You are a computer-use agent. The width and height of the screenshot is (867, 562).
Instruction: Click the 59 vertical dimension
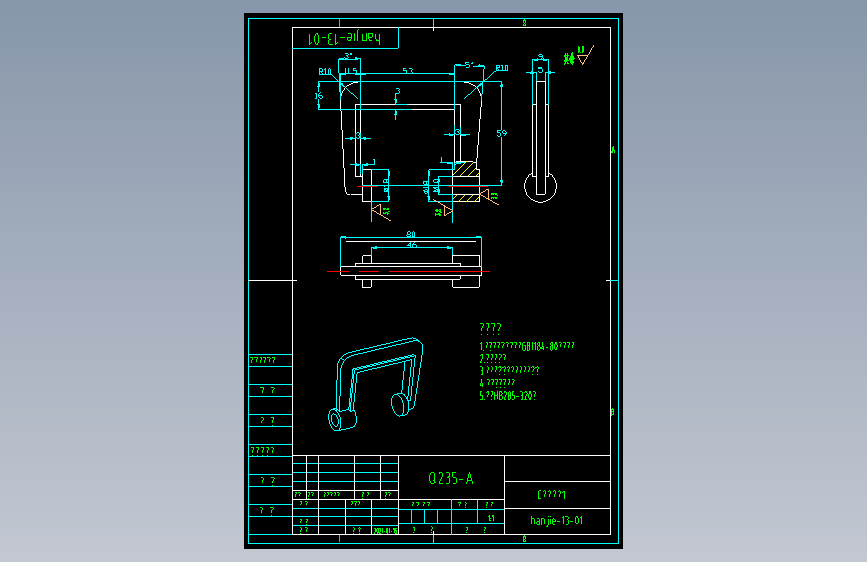(x=502, y=133)
